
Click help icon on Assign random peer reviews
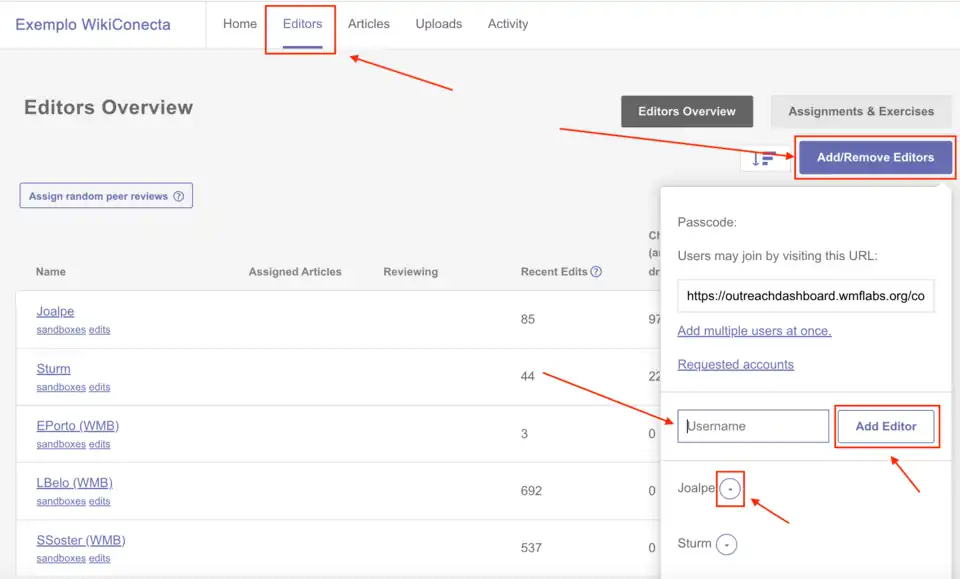pos(179,196)
